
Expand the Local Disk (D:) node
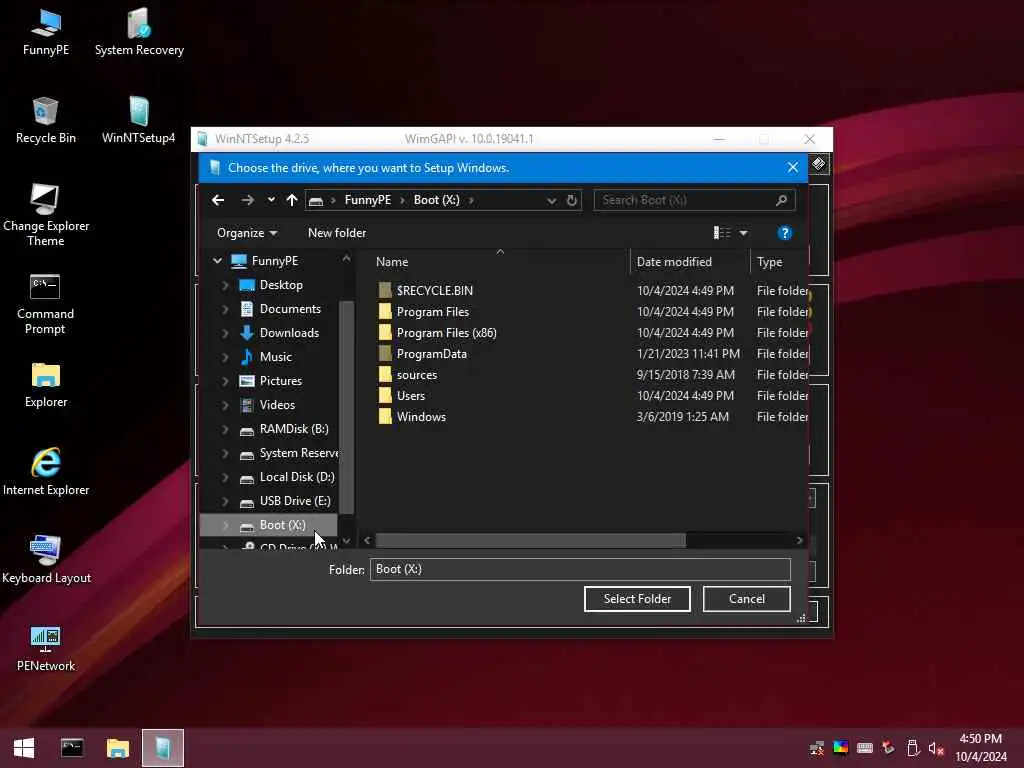pos(225,477)
